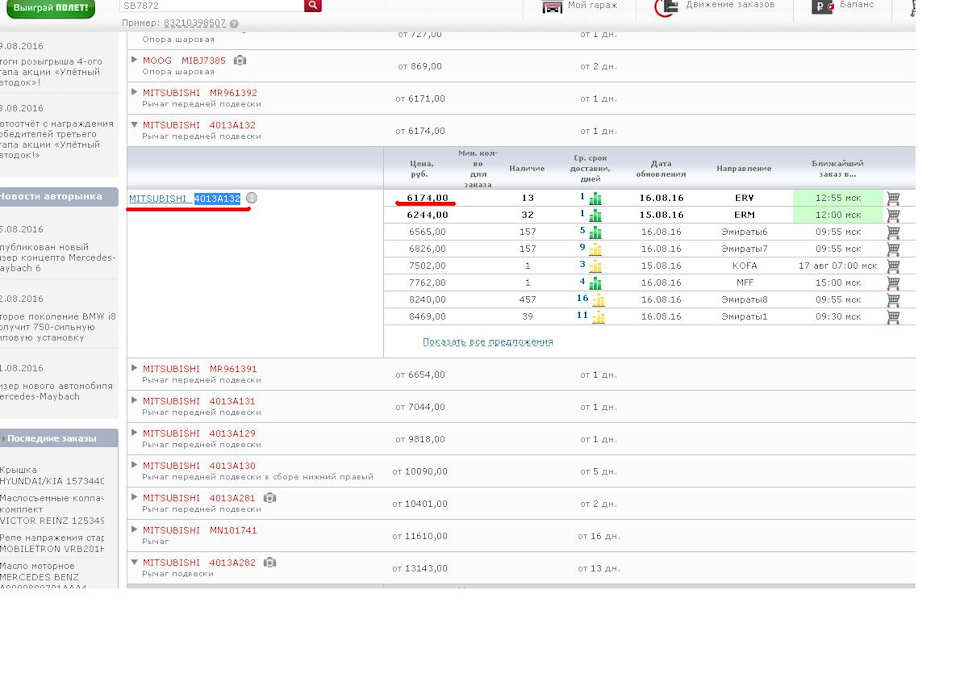Click delivery statistics chart in 7502,00 row
The height and width of the screenshot is (678, 960).
(595, 266)
